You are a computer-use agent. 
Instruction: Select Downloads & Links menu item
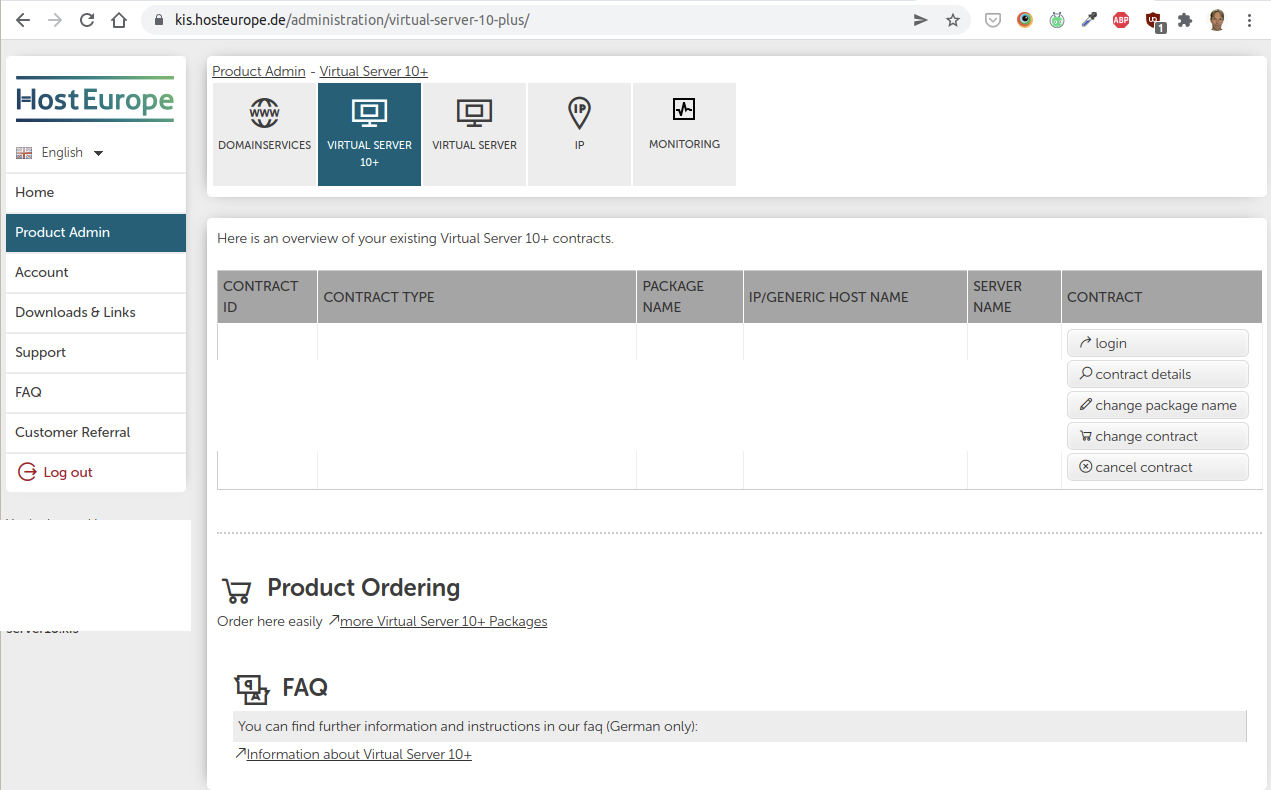75,312
